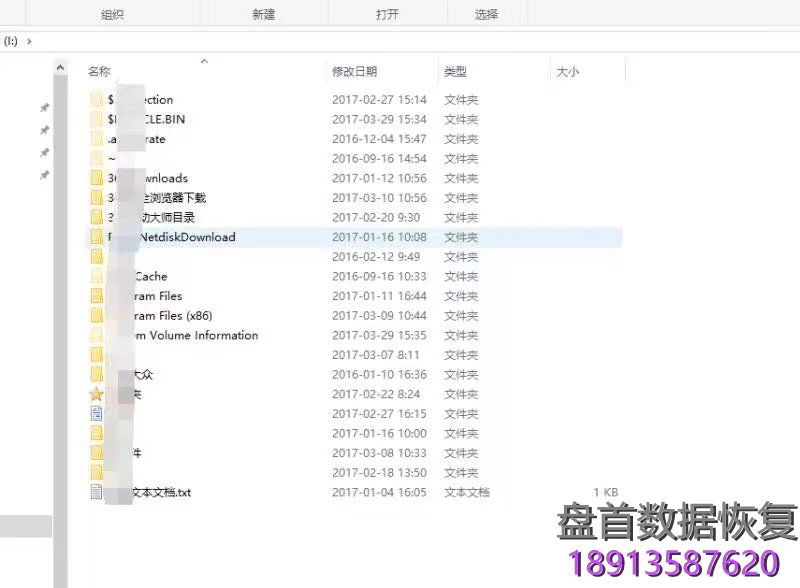Image resolution: width=800 pixels, height=588 pixels.
Task: Click the sort arrow above the 名称 column
Action: pyautogui.click(x=204, y=61)
